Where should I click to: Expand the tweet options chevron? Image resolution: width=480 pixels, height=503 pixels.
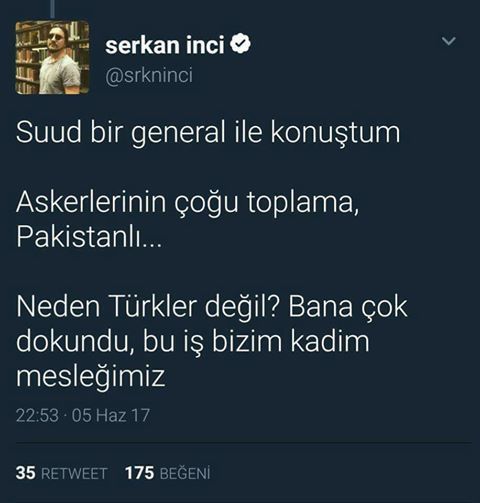pyautogui.click(x=448, y=41)
